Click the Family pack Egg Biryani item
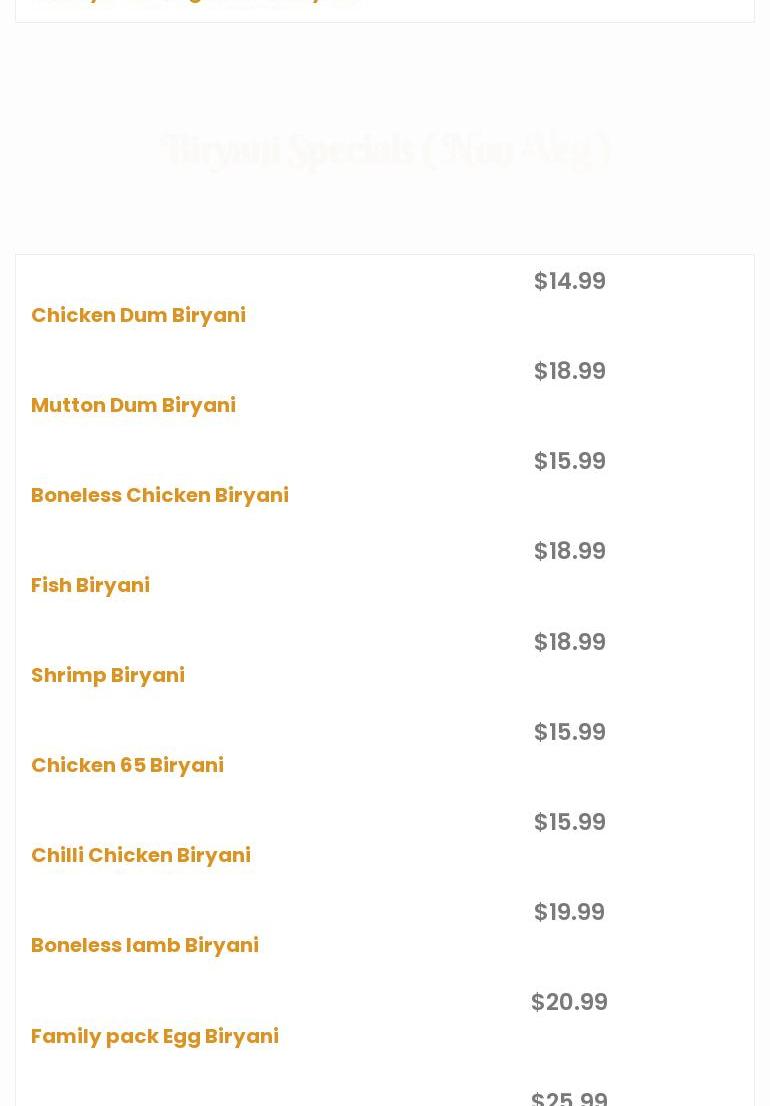Image resolution: width=770 pixels, height=1106 pixels. pos(155,1036)
